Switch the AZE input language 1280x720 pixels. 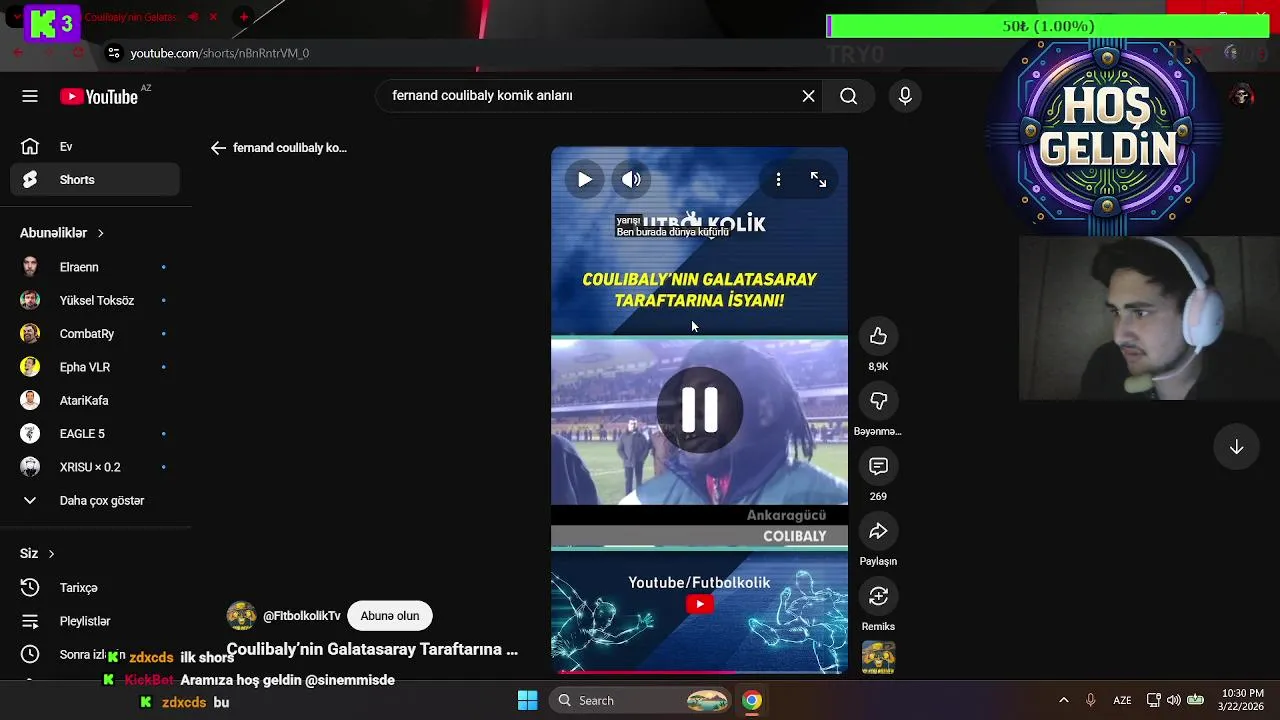pyautogui.click(x=1122, y=700)
